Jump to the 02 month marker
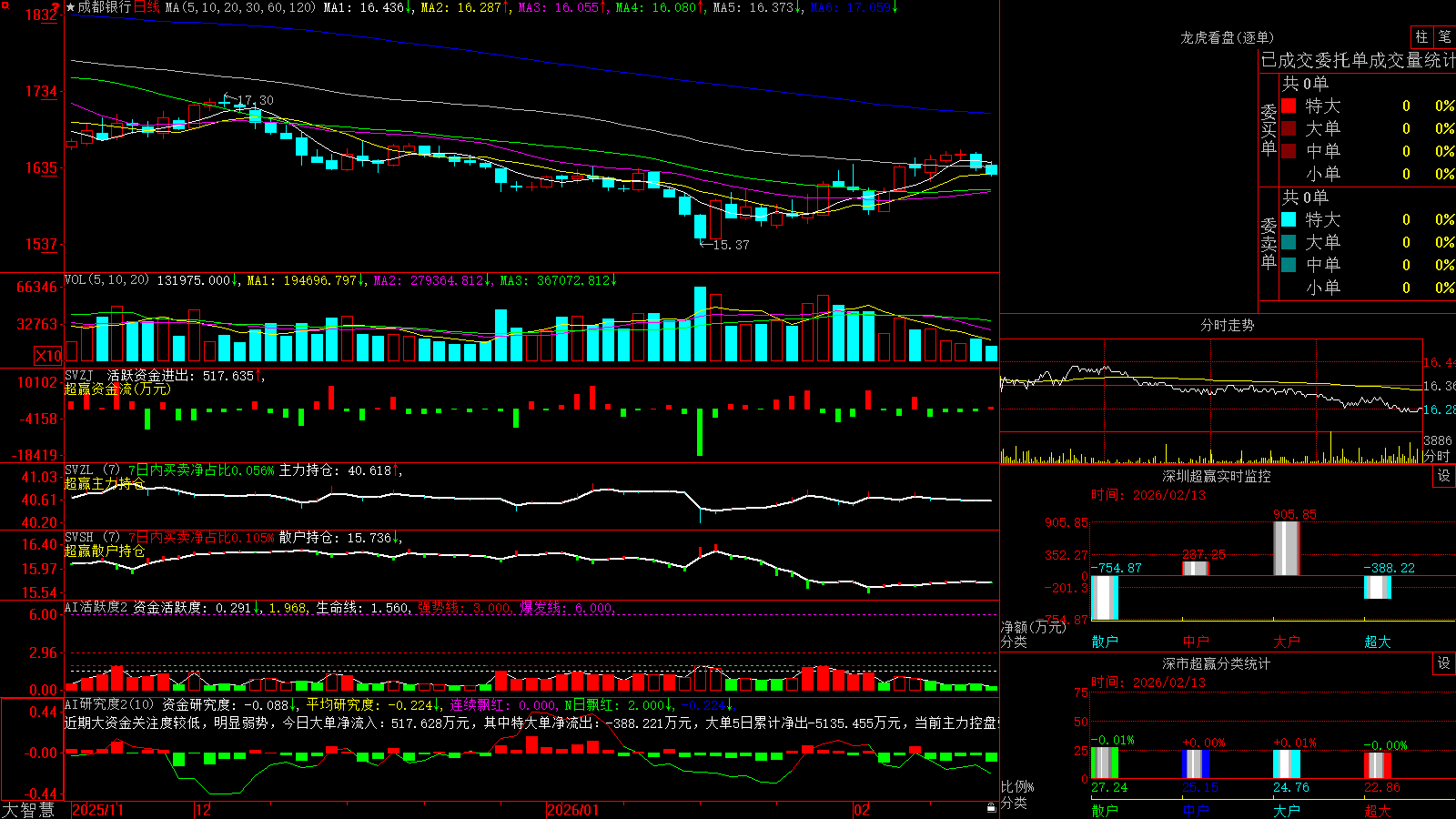Screen dimensions: 1456x819 click(x=862, y=810)
